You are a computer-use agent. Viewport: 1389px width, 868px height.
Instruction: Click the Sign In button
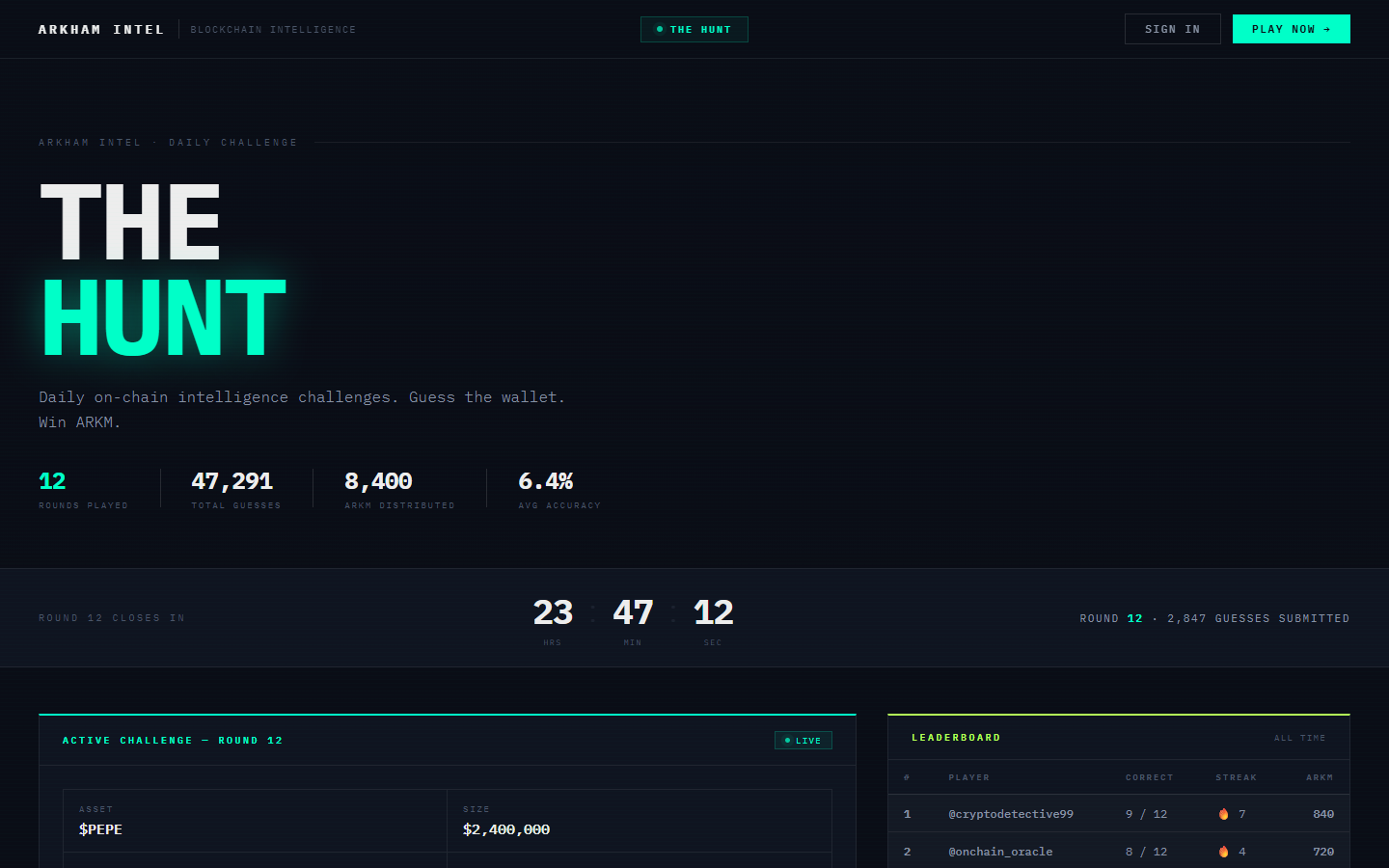pyautogui.click(x=1173, y=29)
